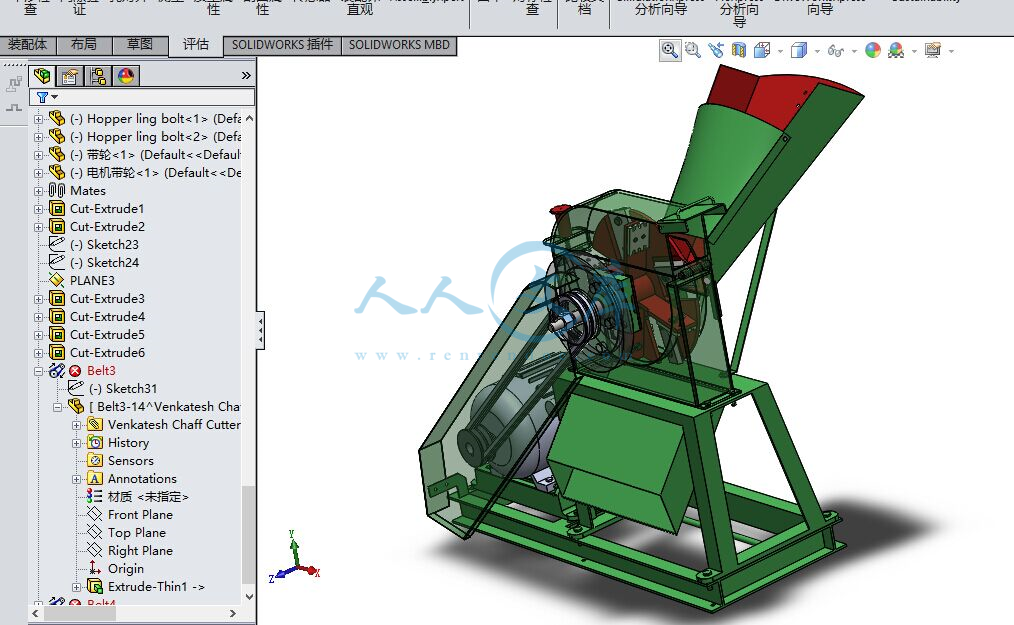Click the Cut-Extrude3 feature icon

[57, 298]
